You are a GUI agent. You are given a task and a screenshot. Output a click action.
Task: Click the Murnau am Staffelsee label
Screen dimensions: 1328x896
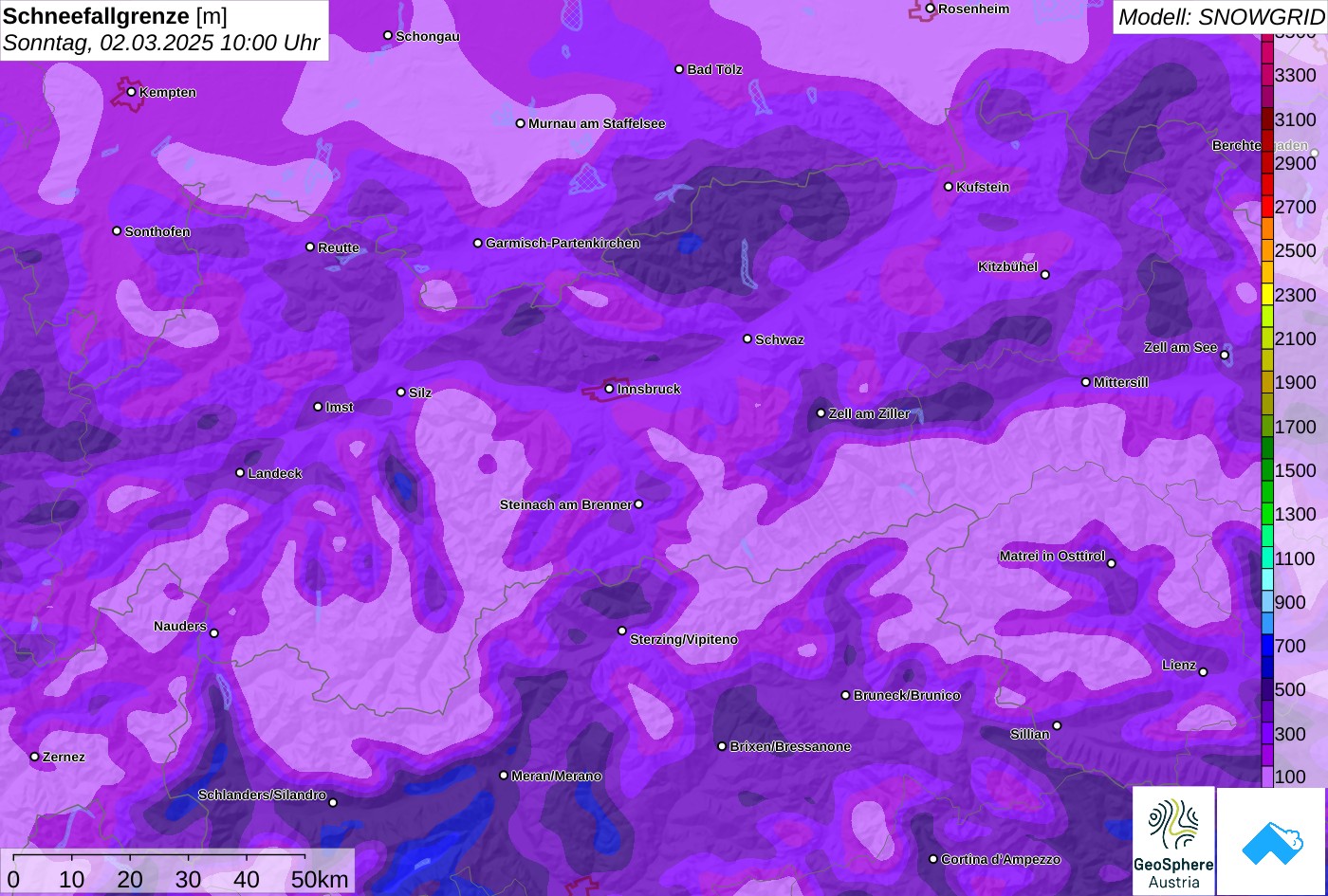click(597, 124)
